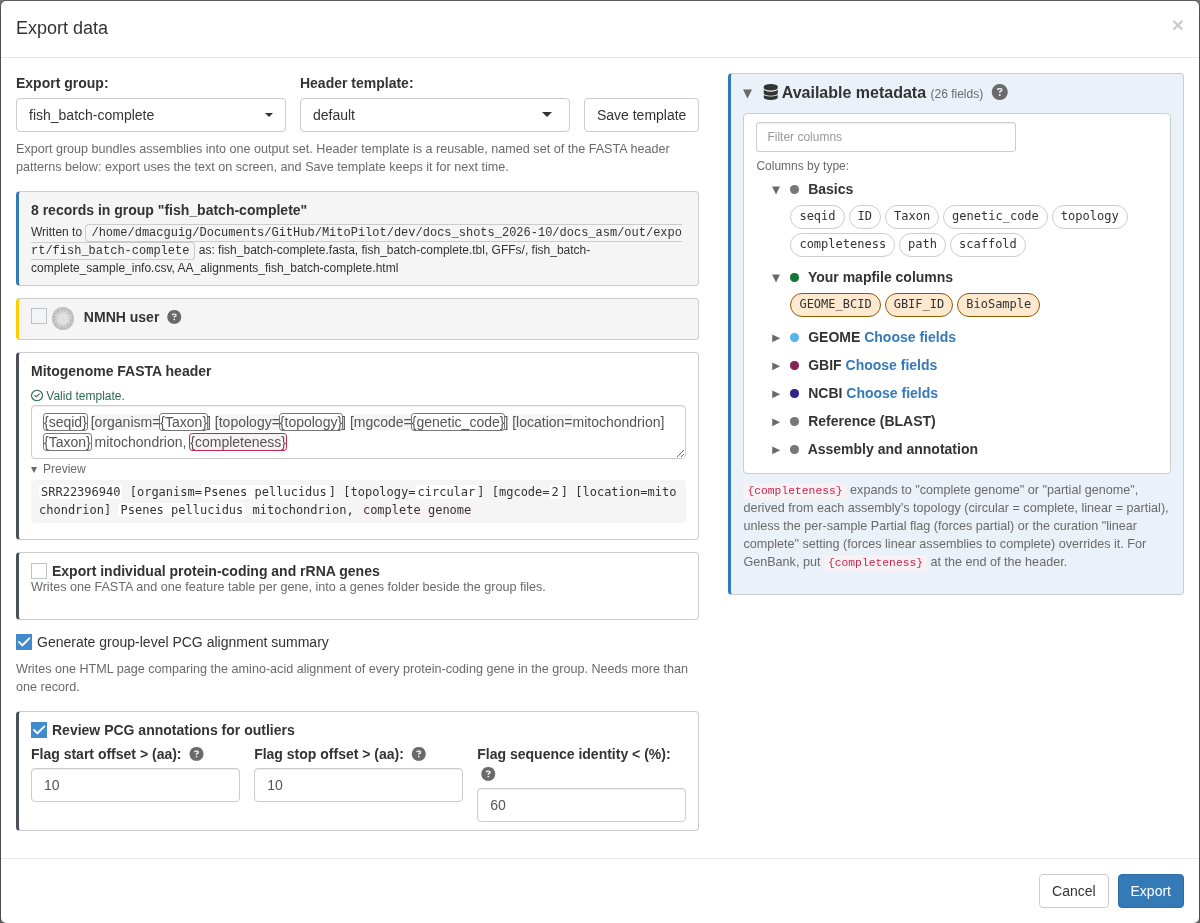Viewport: 1200px width, 923px height.
Task: Insert the BioSample mapfile chip
Action: click(998, 305)
